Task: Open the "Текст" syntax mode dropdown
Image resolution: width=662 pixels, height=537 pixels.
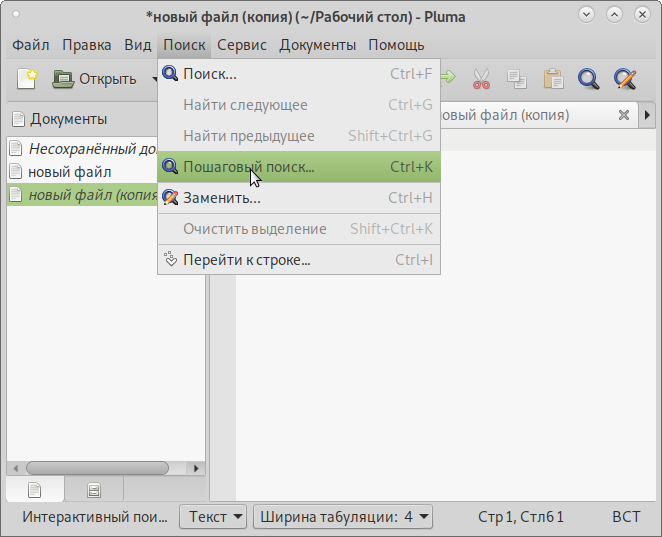Action: (213, 517)
